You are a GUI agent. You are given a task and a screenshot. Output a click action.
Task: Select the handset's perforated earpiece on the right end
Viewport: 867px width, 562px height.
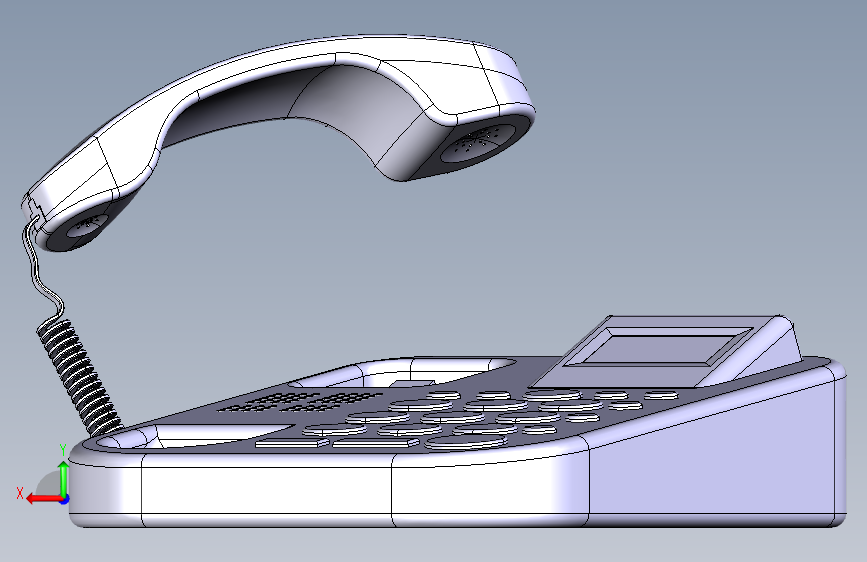(x=479, y=143)
